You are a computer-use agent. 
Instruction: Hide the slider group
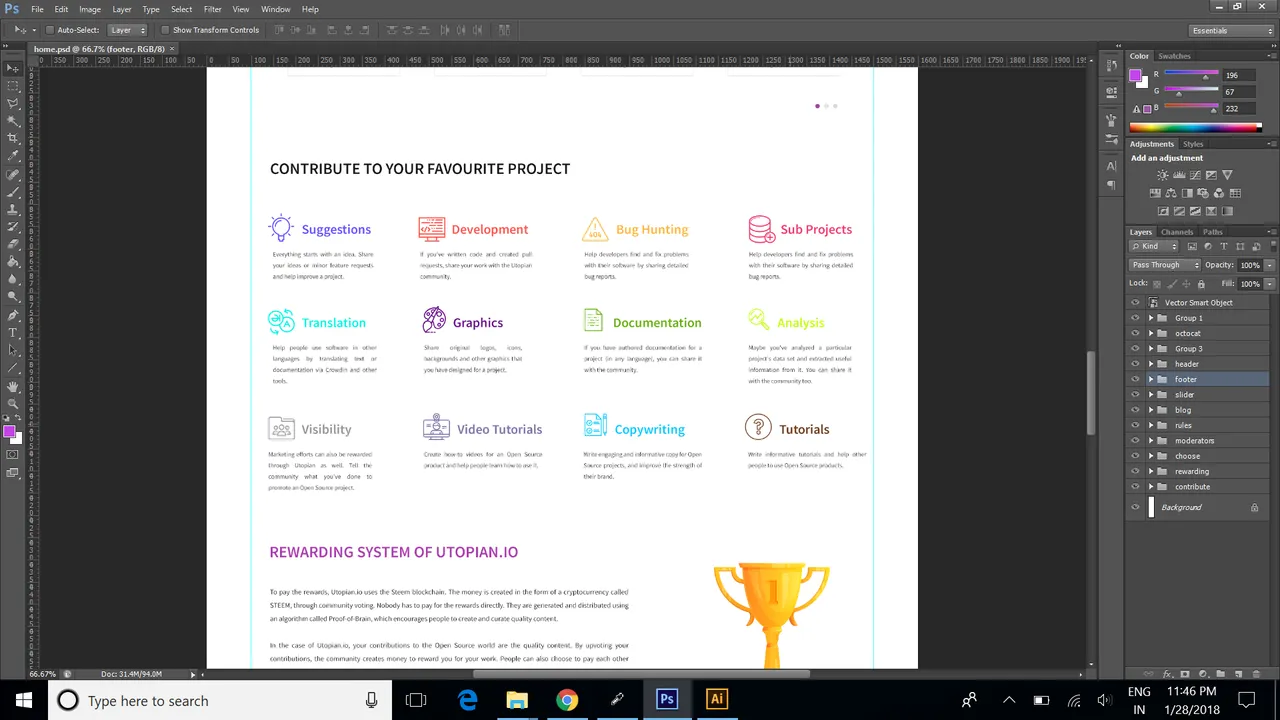point(1135,394)
